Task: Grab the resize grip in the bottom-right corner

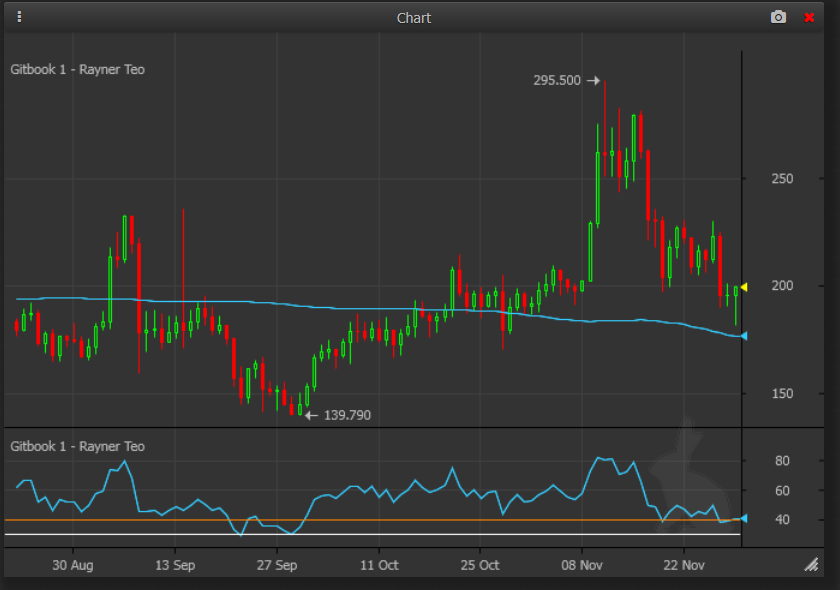Action: coord(811,566)
